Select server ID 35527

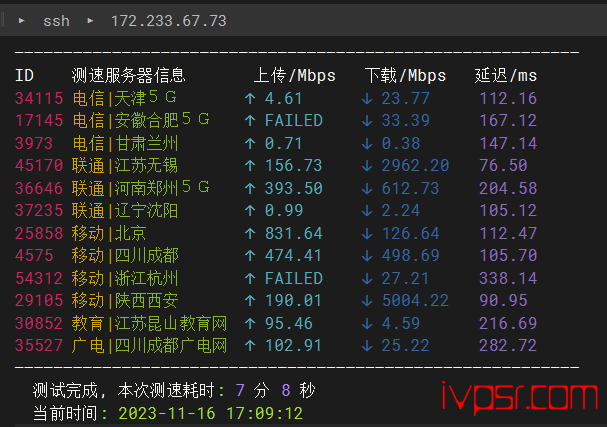[x=39, y=345]
